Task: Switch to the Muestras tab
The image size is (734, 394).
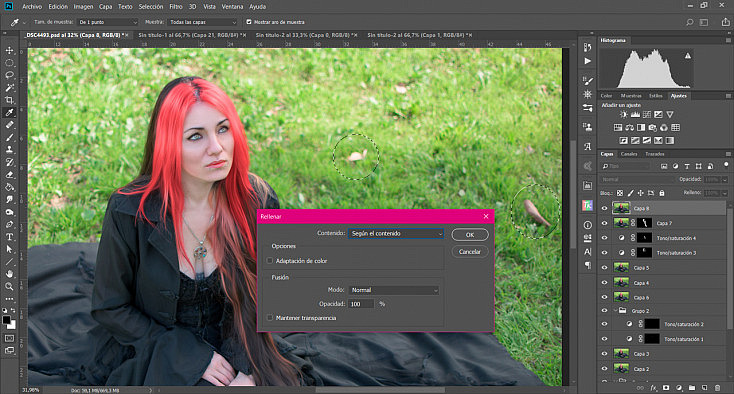Action: coord(631,96)
